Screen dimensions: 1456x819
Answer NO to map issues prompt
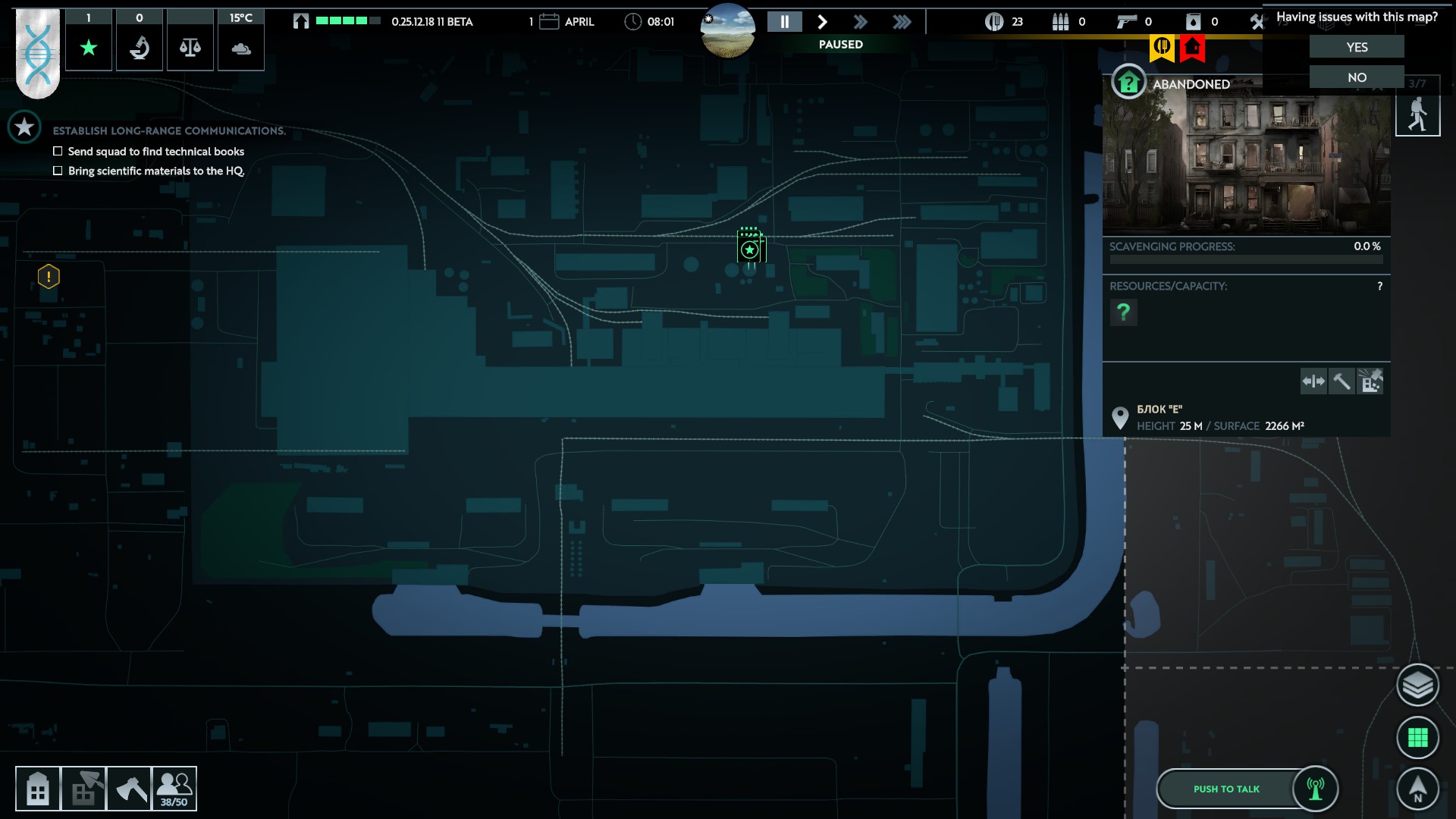(1357, 77)
